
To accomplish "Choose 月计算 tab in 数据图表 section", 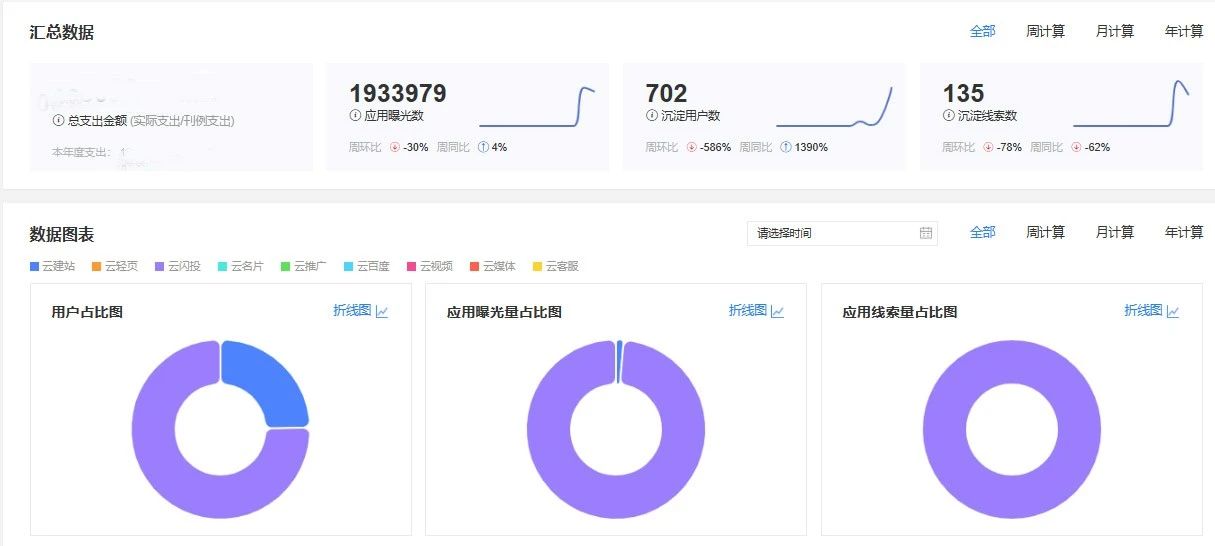I will pyautogui.click(x=1114, y=233).
